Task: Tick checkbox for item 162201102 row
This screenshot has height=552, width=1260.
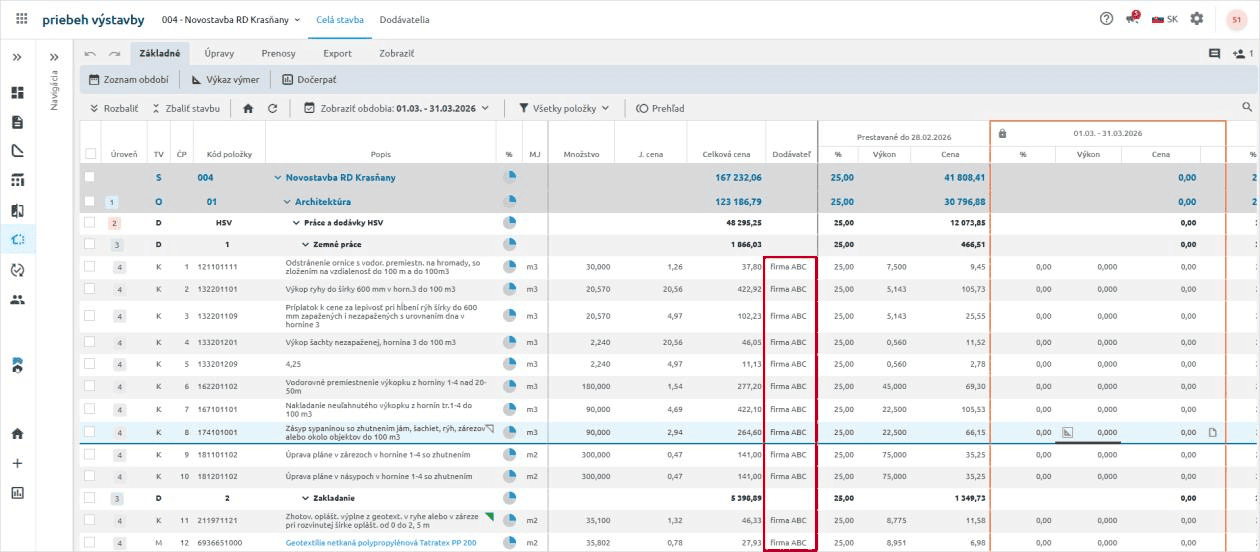Action: point(90,386)
